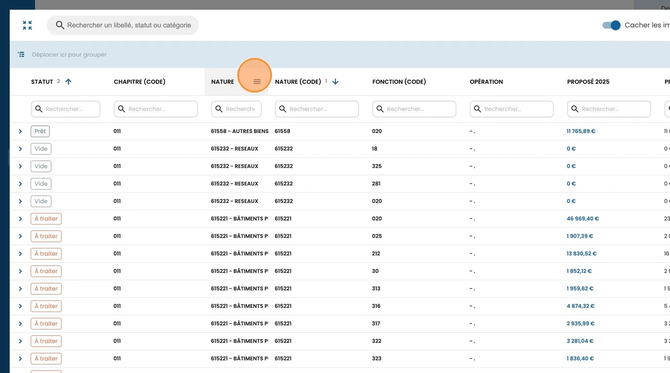
Task: Expand the À traiter row with fonction 020
Action: [20, 219]
